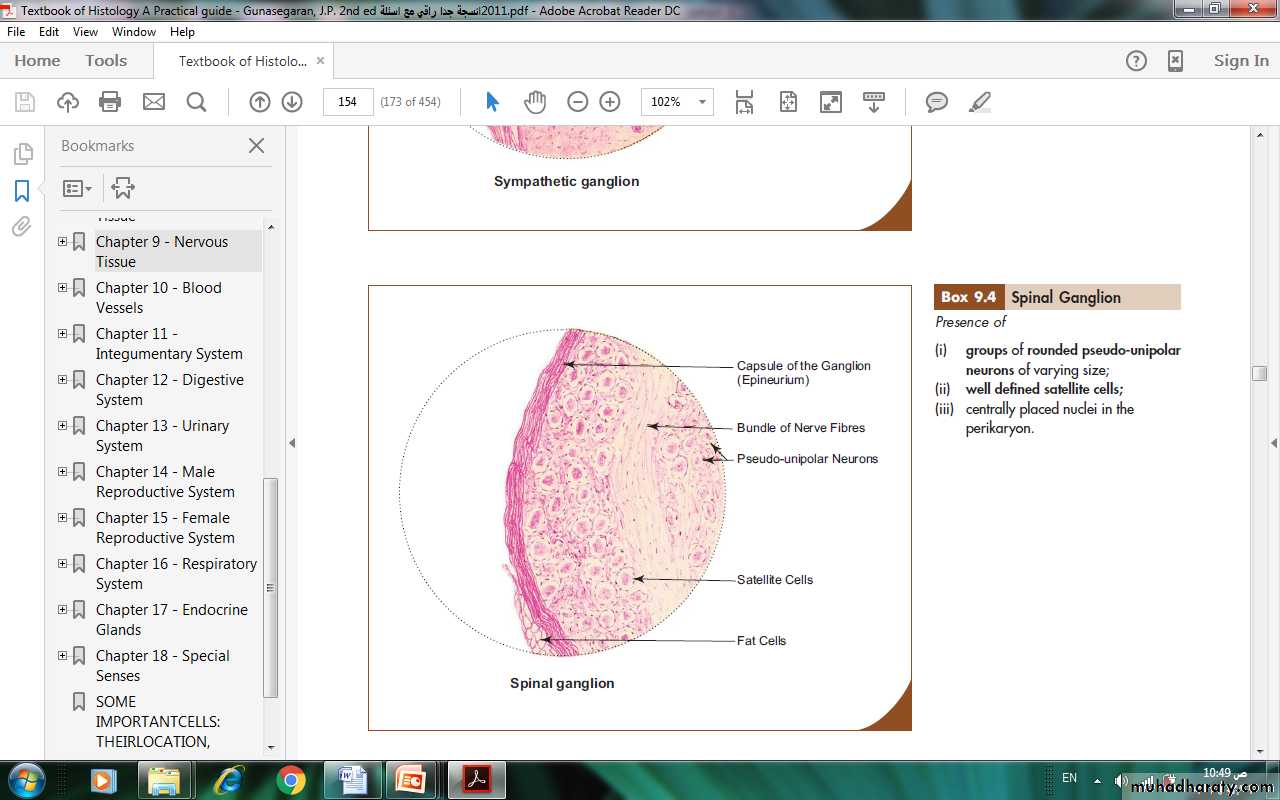Image resolution: width=1280 pixels, height=800 pixels.
Task: Expand Chapter 12 - Digestive System bookmark
Action: pyautogui.click(x=62, y=380)
